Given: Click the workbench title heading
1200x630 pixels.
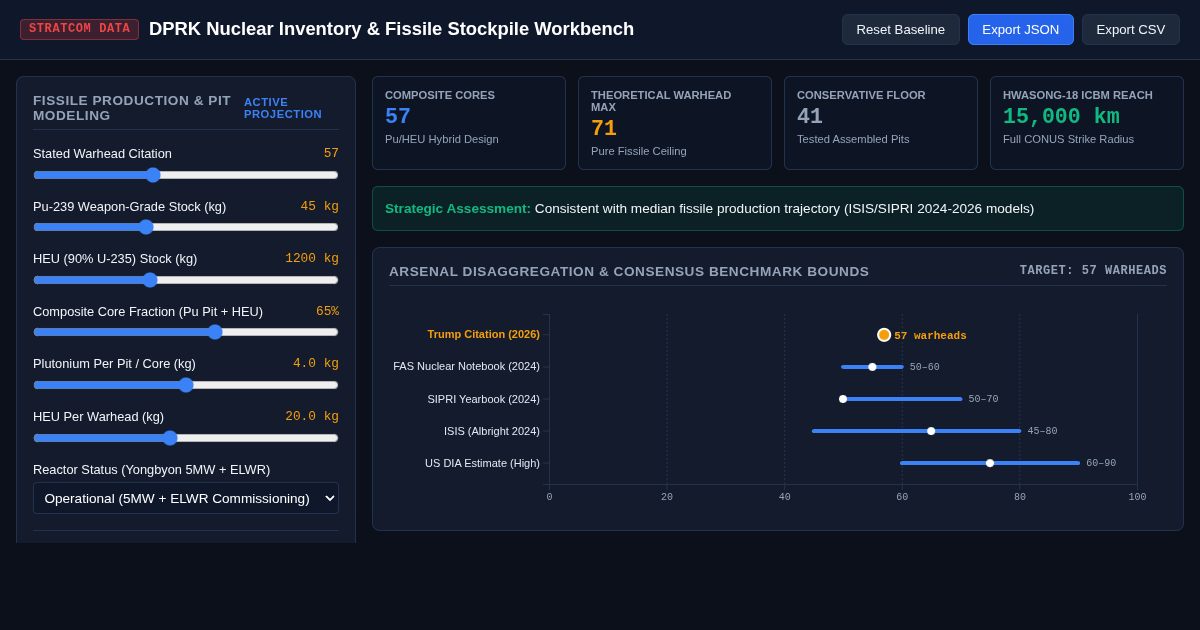Looking at the screenshot, I should [x=391, y=29].
